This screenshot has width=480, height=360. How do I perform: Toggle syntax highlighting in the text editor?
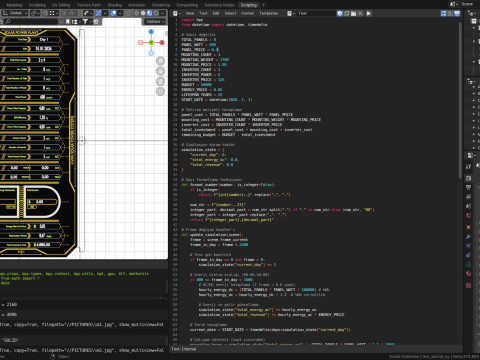(x=457, y=13)
